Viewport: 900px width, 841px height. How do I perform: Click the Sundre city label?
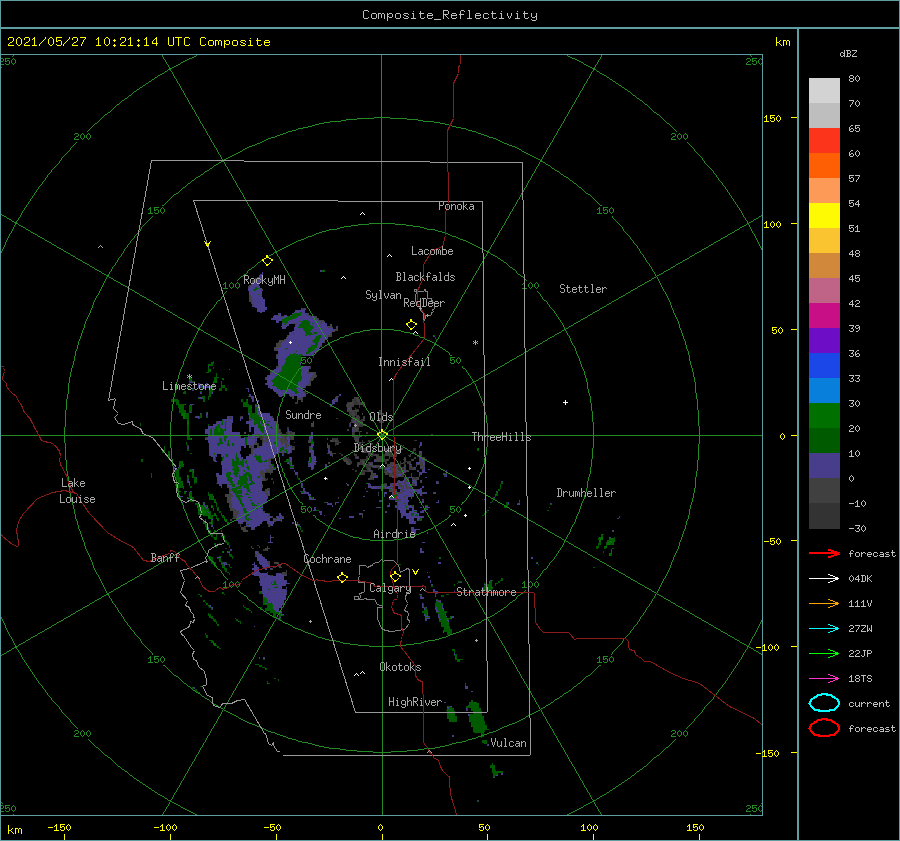point(303,414)
